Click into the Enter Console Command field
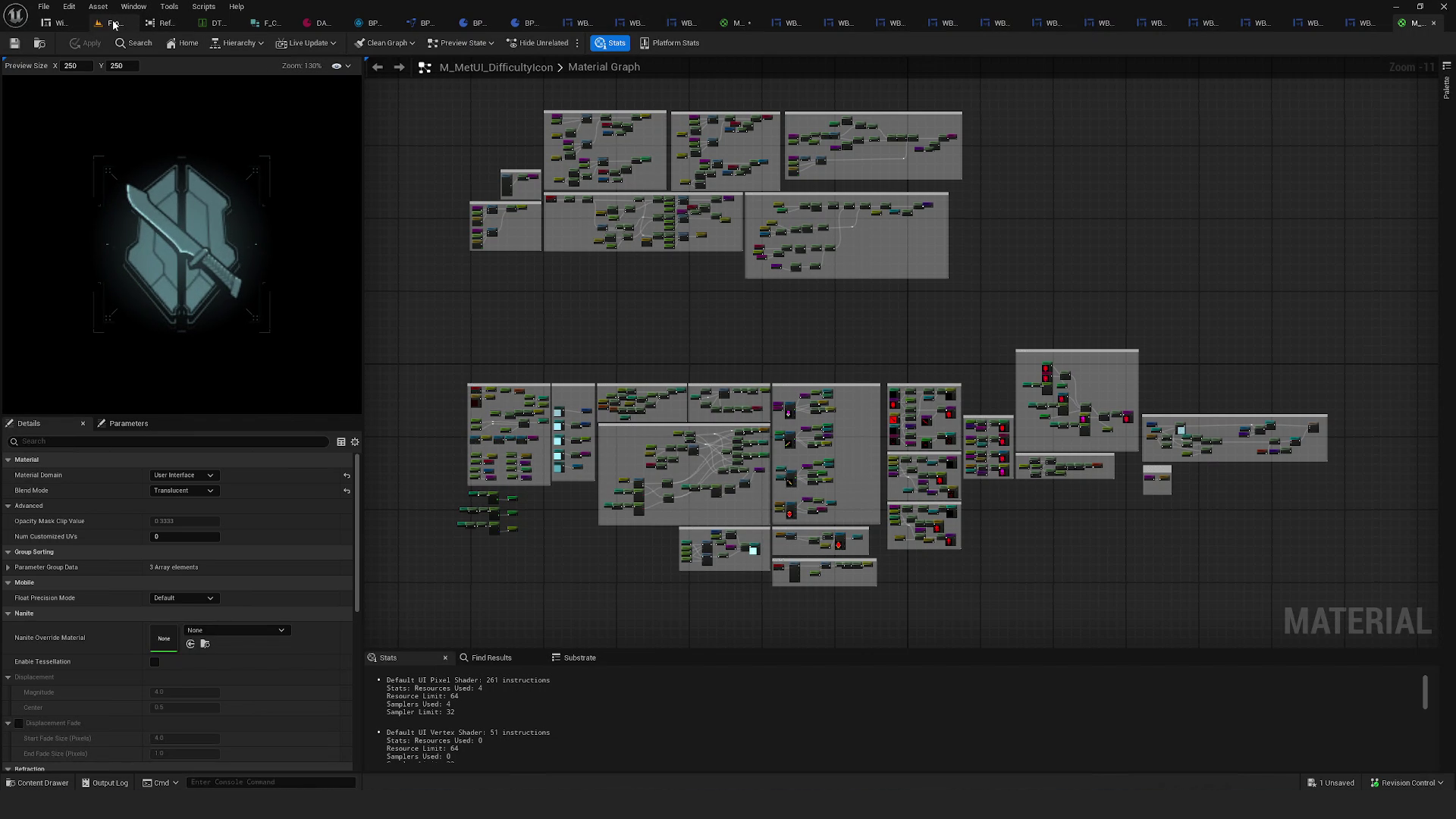Viewport: 1456px width, 819px height. tap(271, 783)
